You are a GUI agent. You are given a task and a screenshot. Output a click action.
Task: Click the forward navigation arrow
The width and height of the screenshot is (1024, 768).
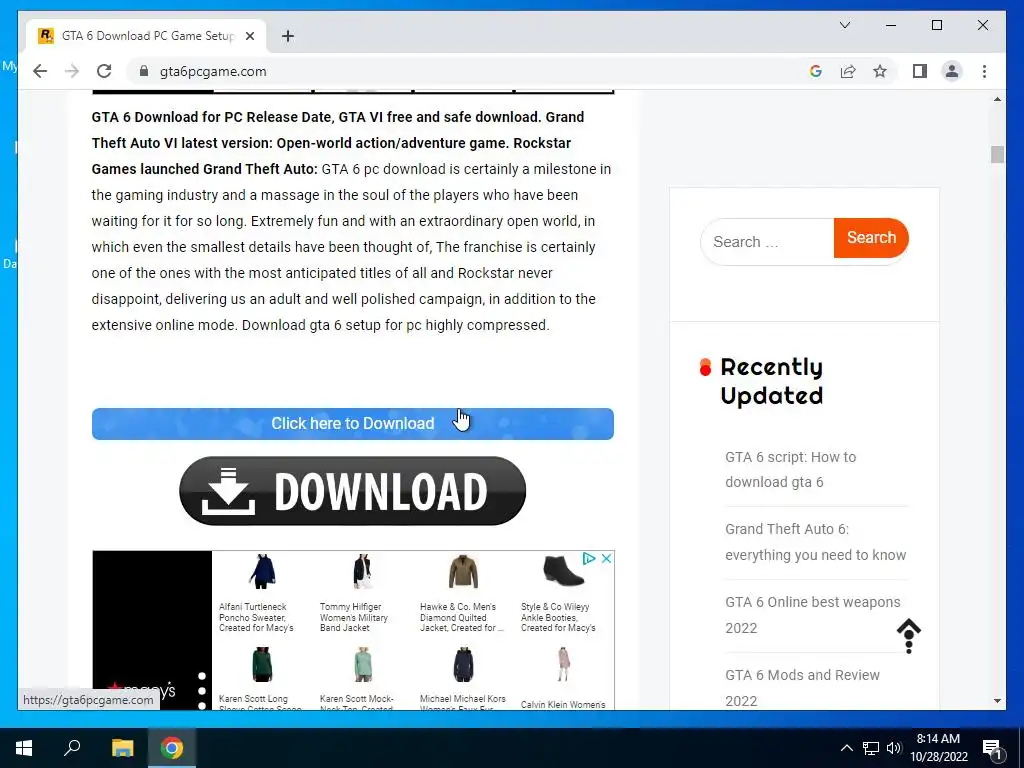[72, 71]
